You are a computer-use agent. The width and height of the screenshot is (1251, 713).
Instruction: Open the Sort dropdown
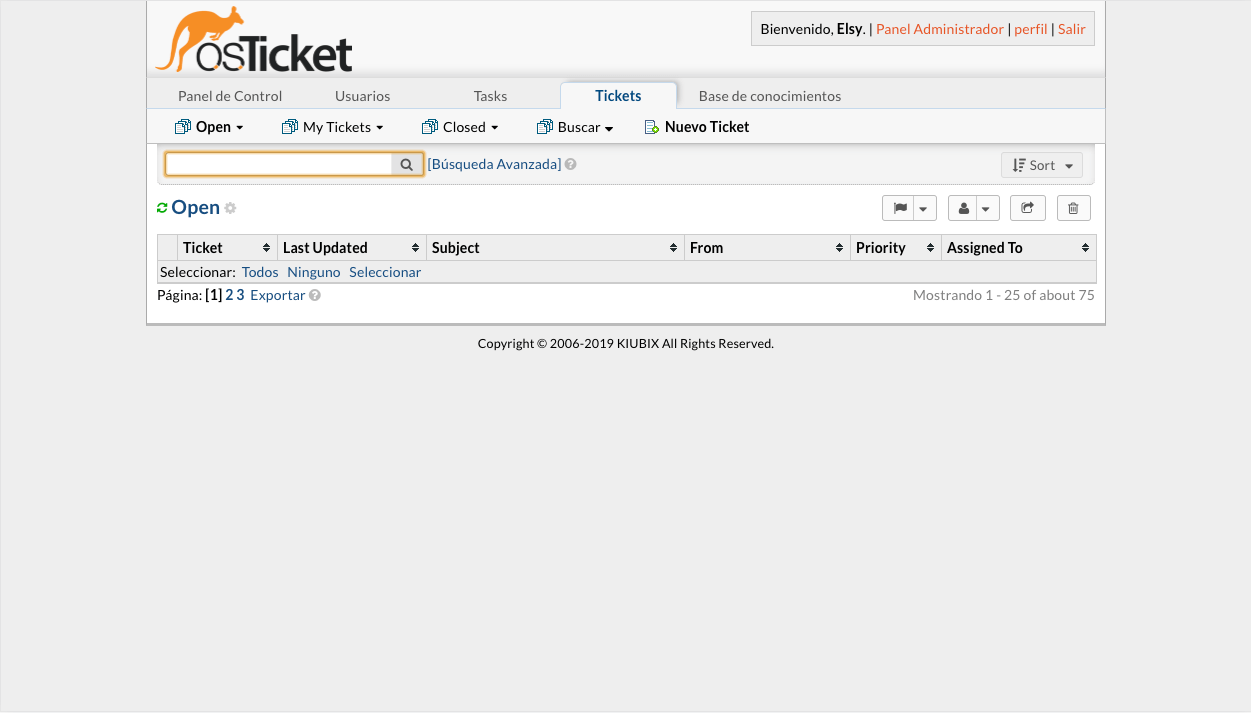1041,165
